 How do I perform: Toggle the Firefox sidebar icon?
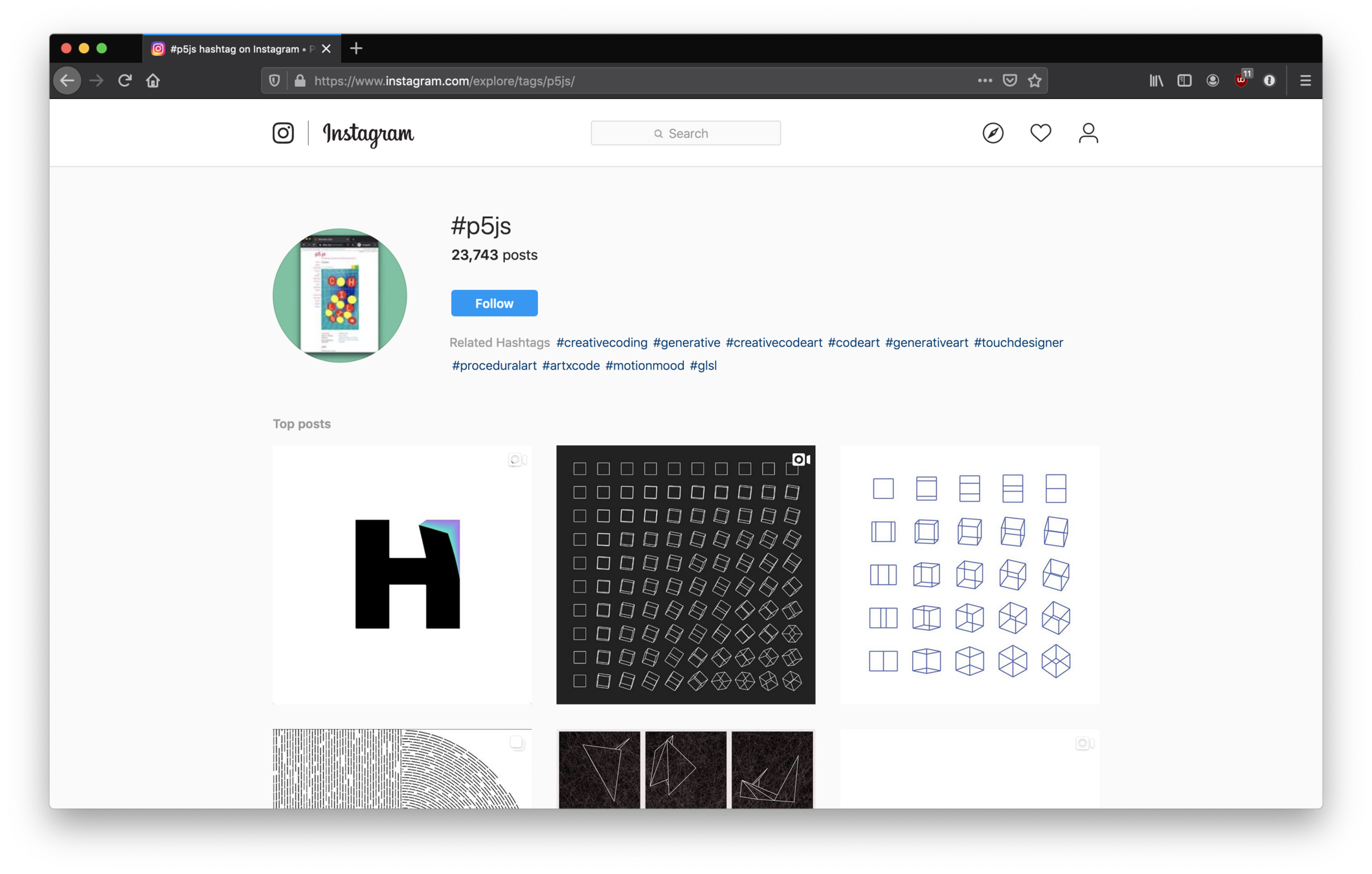click(x=1184, y=80)
